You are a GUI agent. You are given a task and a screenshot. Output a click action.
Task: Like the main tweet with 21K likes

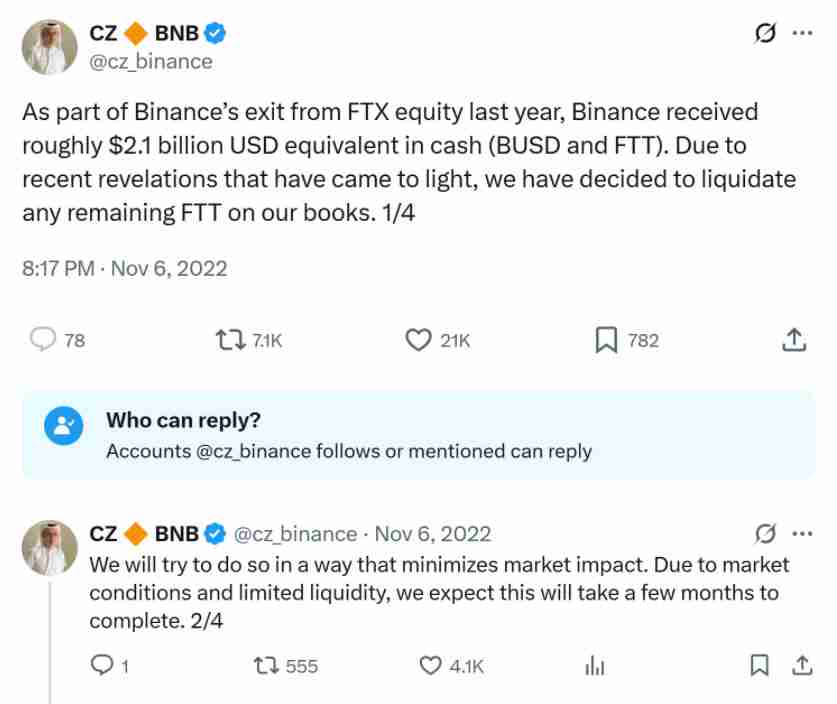[x=417, y=340]
